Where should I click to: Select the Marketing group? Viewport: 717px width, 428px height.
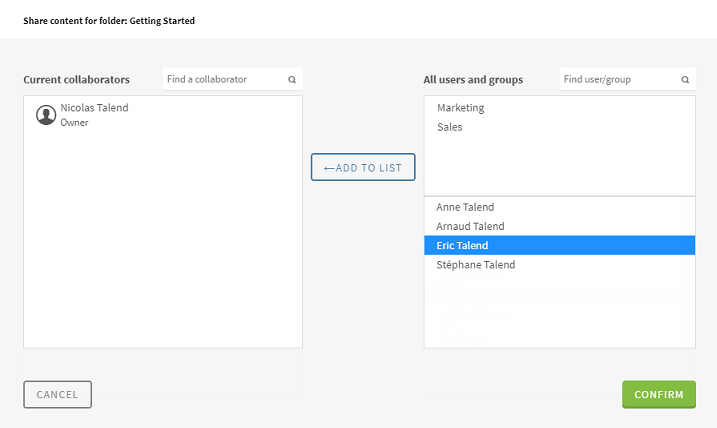click(x=461, y=108)
